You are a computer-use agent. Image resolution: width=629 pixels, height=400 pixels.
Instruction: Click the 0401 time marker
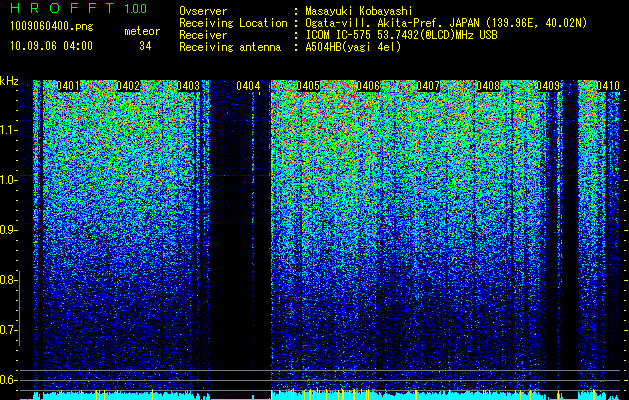click(68, 86)
